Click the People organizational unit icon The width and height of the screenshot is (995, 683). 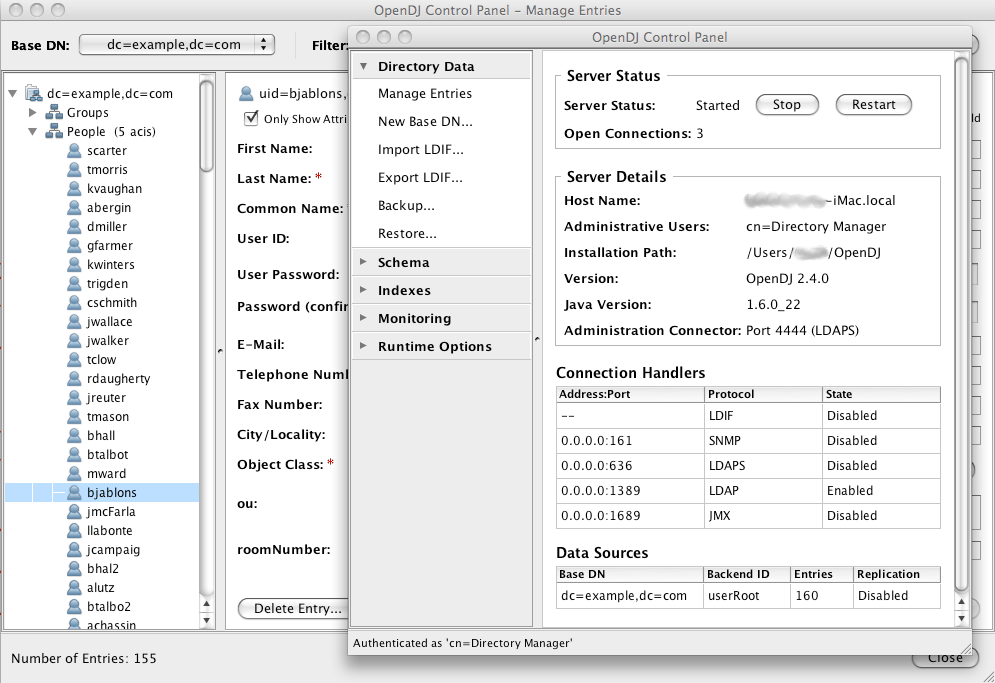(54, 132)
